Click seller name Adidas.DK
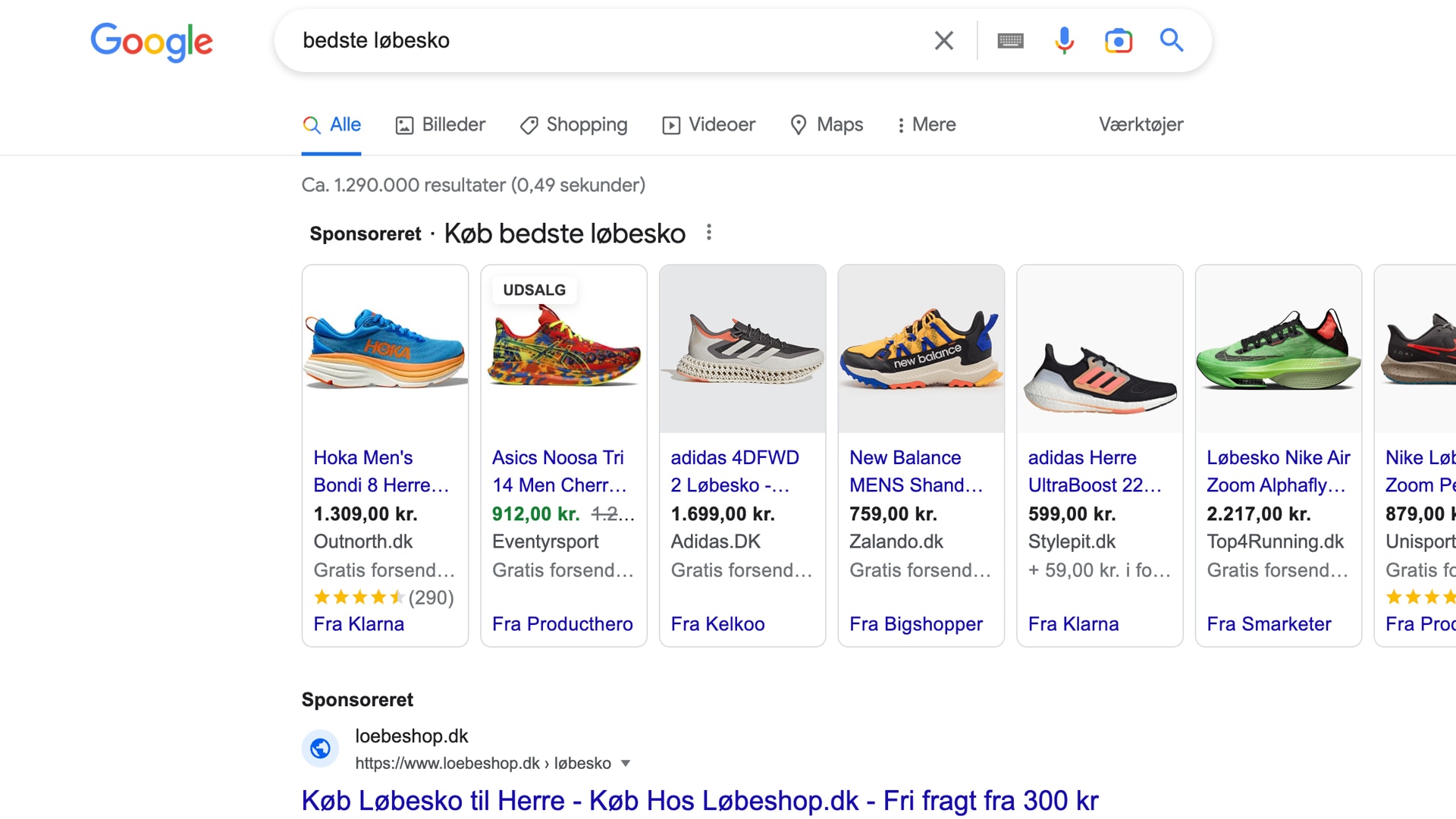The width and height of the screenshot is (1456, 819). point(716,541)
